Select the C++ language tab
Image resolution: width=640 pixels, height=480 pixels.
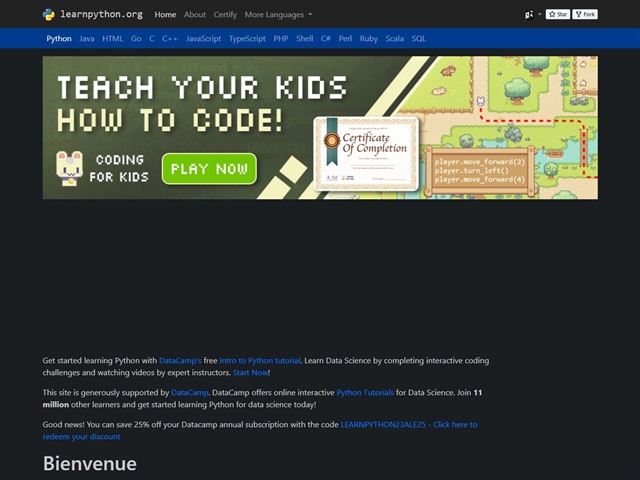(x=170, y=39)
